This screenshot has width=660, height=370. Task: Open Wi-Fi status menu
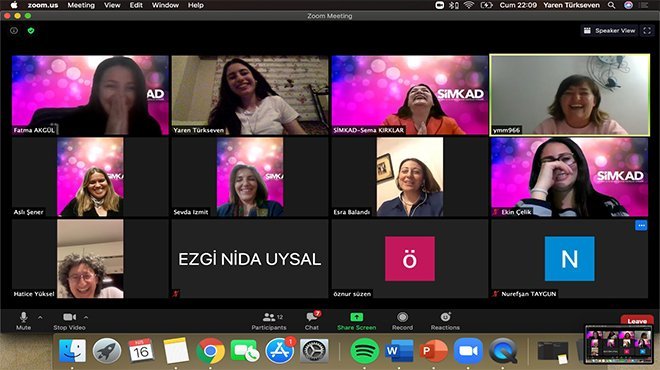point(468,5)
